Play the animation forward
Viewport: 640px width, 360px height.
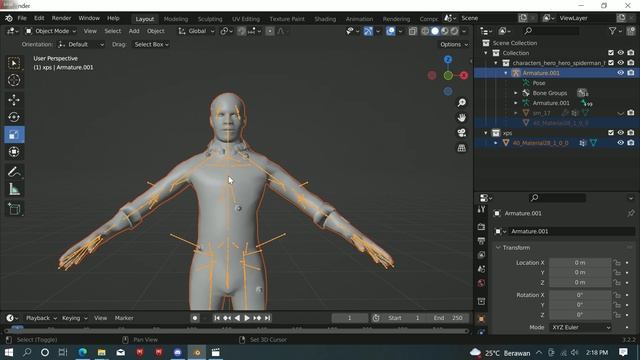point(247,318)
